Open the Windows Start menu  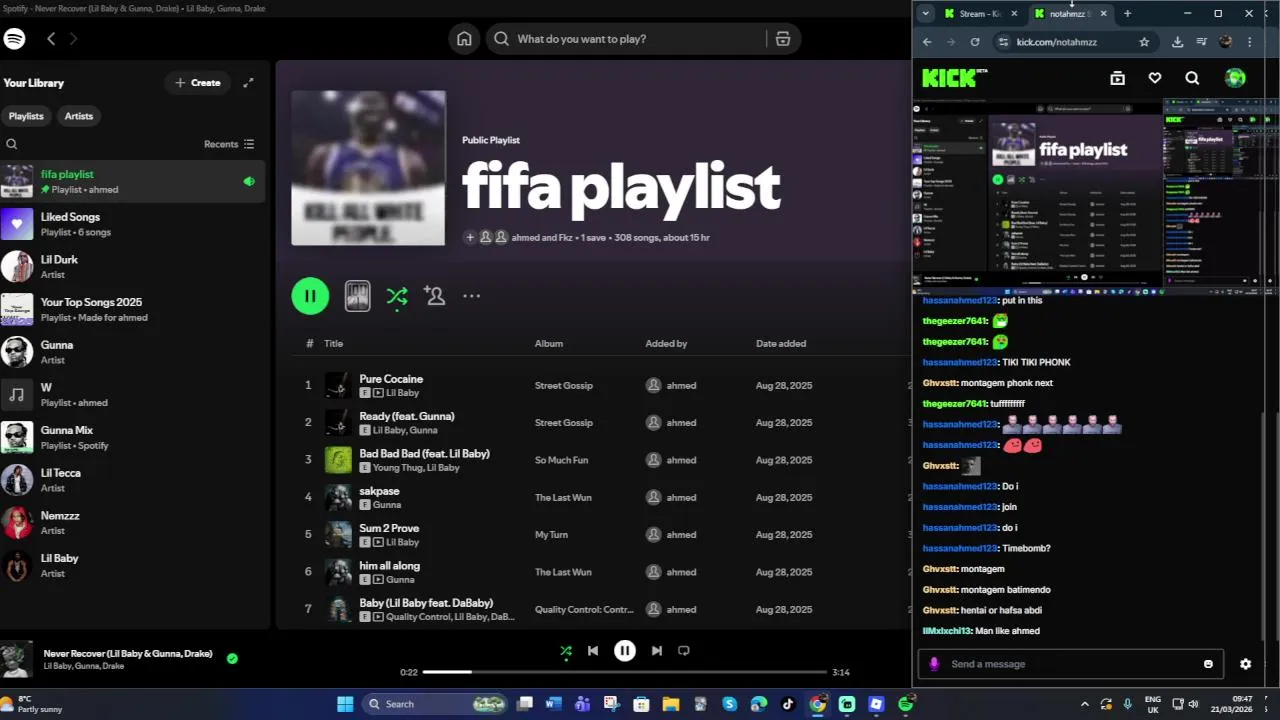pyautogui.click(x=345, y=704)
